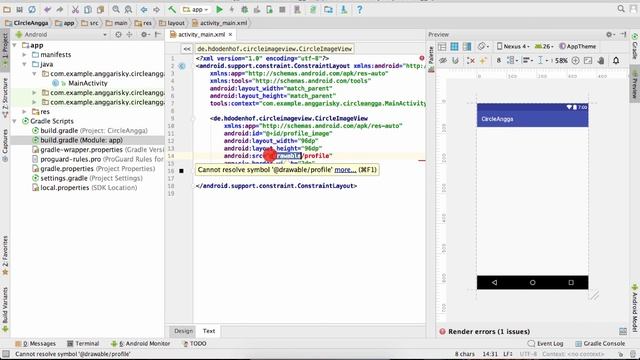Viewport: 640px width, 360px height.
Task: Click the res breadcrumb folder
Action: [143, 23]
